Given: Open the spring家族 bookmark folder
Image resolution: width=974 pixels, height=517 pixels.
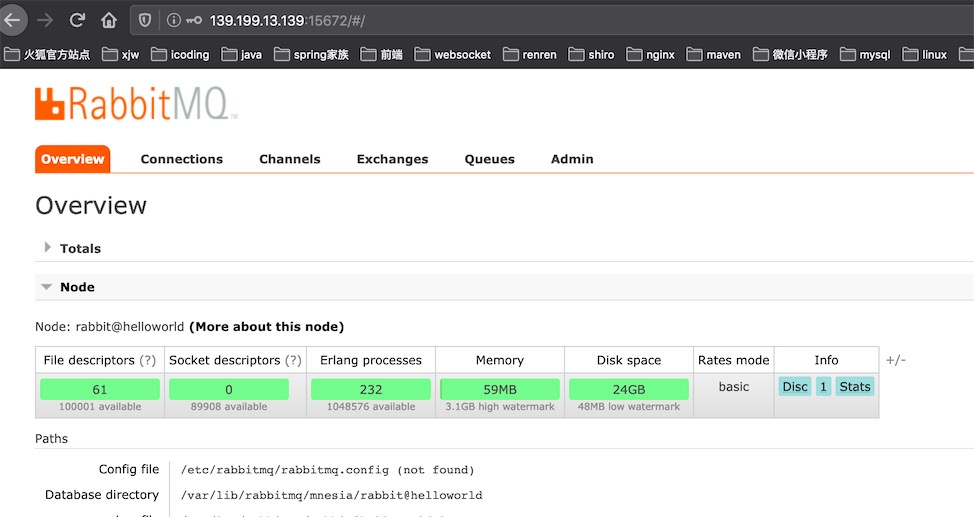Looking at the screenshot, I should point(311,55).
